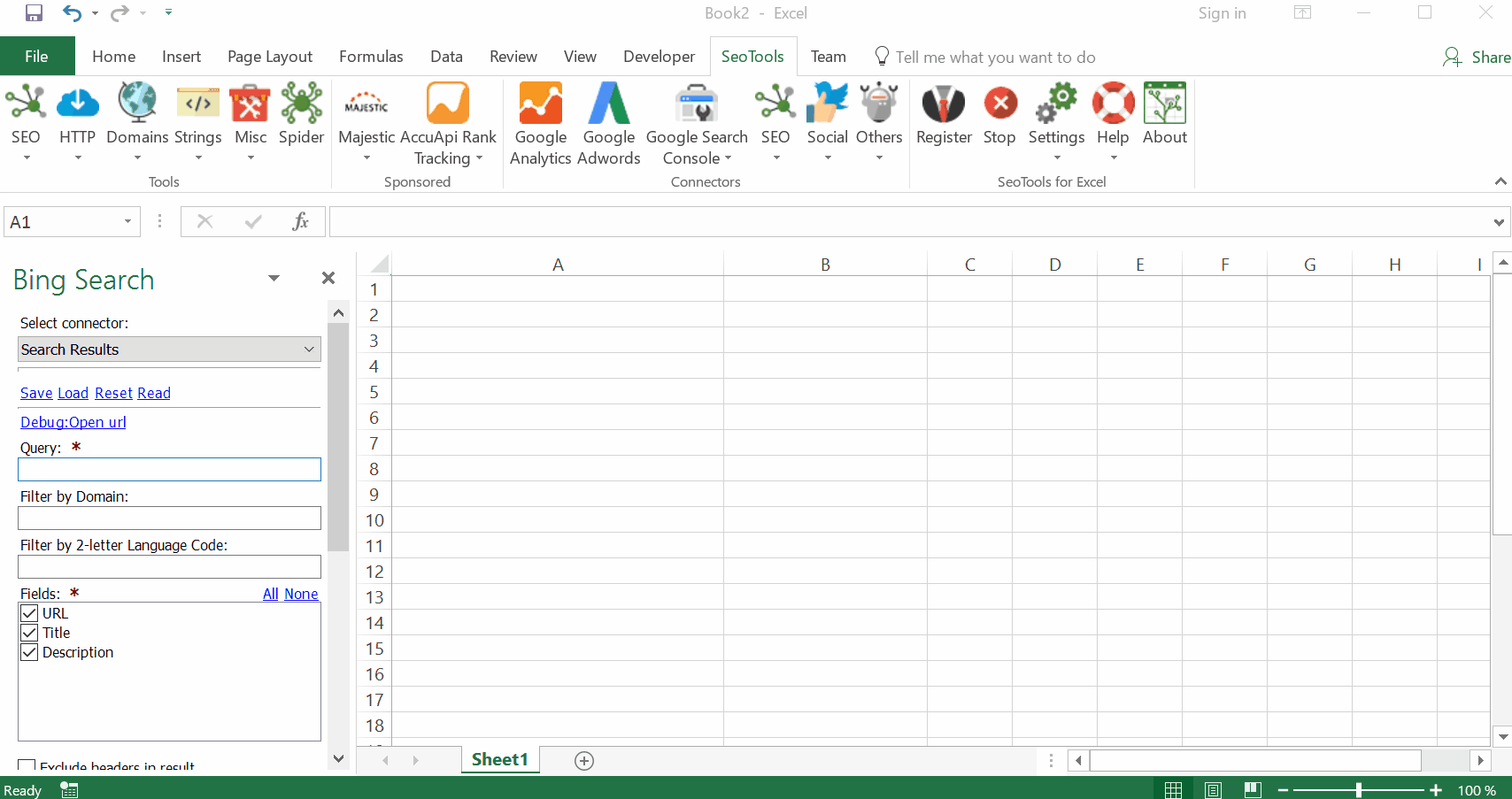The image size is (1512, 799).
Task: Open Bing Search pane options arrow
Action: click(x=274, y=279)
